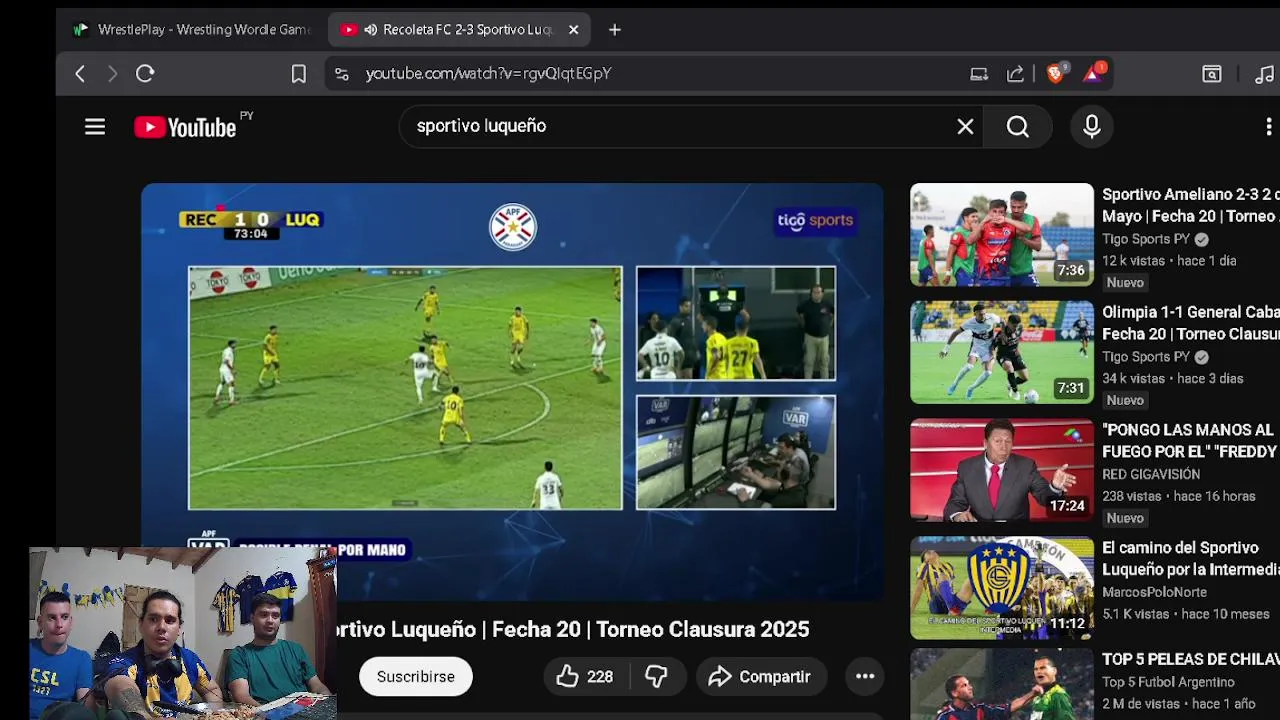1280x720 pixels.
Task: Open the Brave Shields lion icon
Action: coord(1056,73)
